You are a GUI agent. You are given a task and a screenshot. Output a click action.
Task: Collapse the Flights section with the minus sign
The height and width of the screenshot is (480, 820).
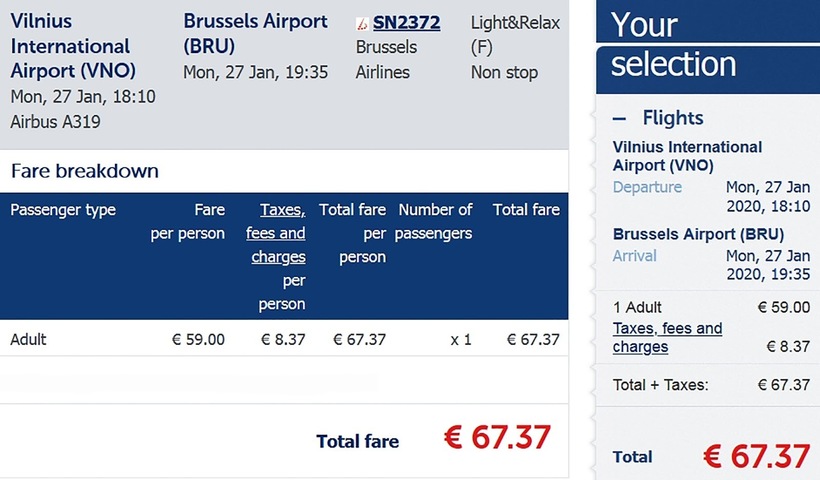pos(620,118)
